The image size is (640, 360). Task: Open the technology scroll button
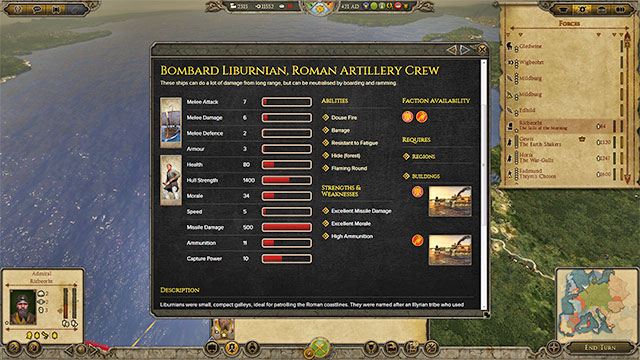point(411,348)
